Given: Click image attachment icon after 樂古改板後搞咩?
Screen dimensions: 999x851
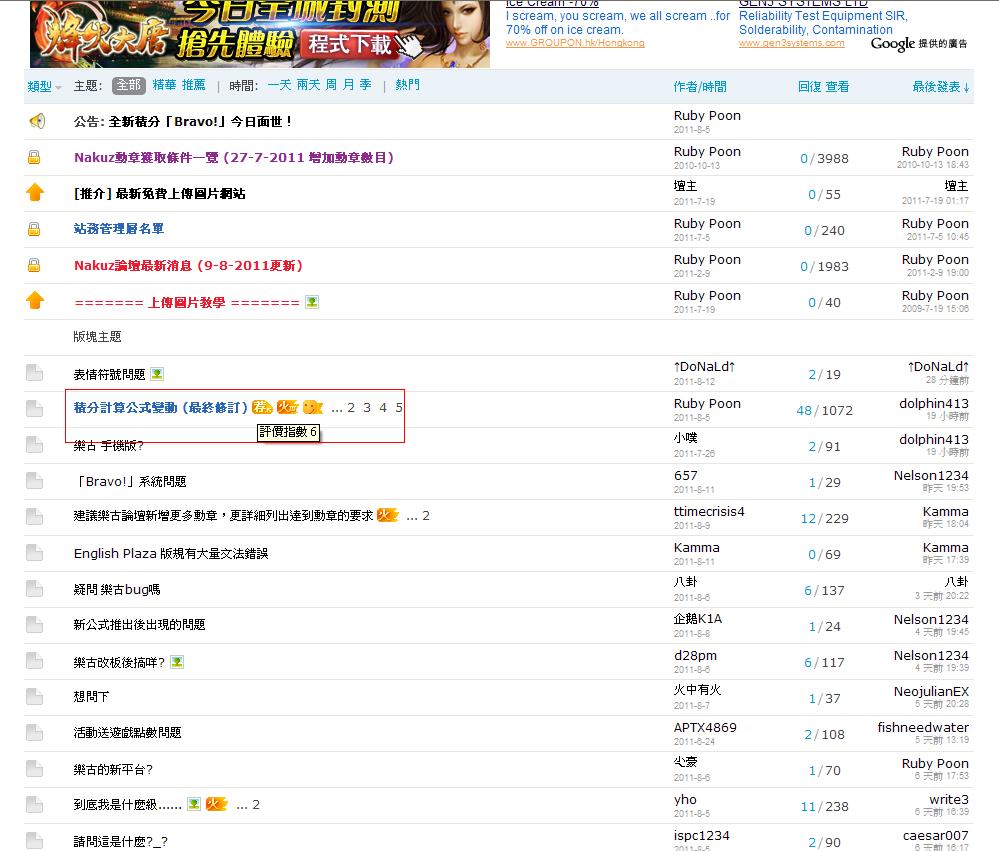Looking at the screenshot, I should click(x=177, y=662).
